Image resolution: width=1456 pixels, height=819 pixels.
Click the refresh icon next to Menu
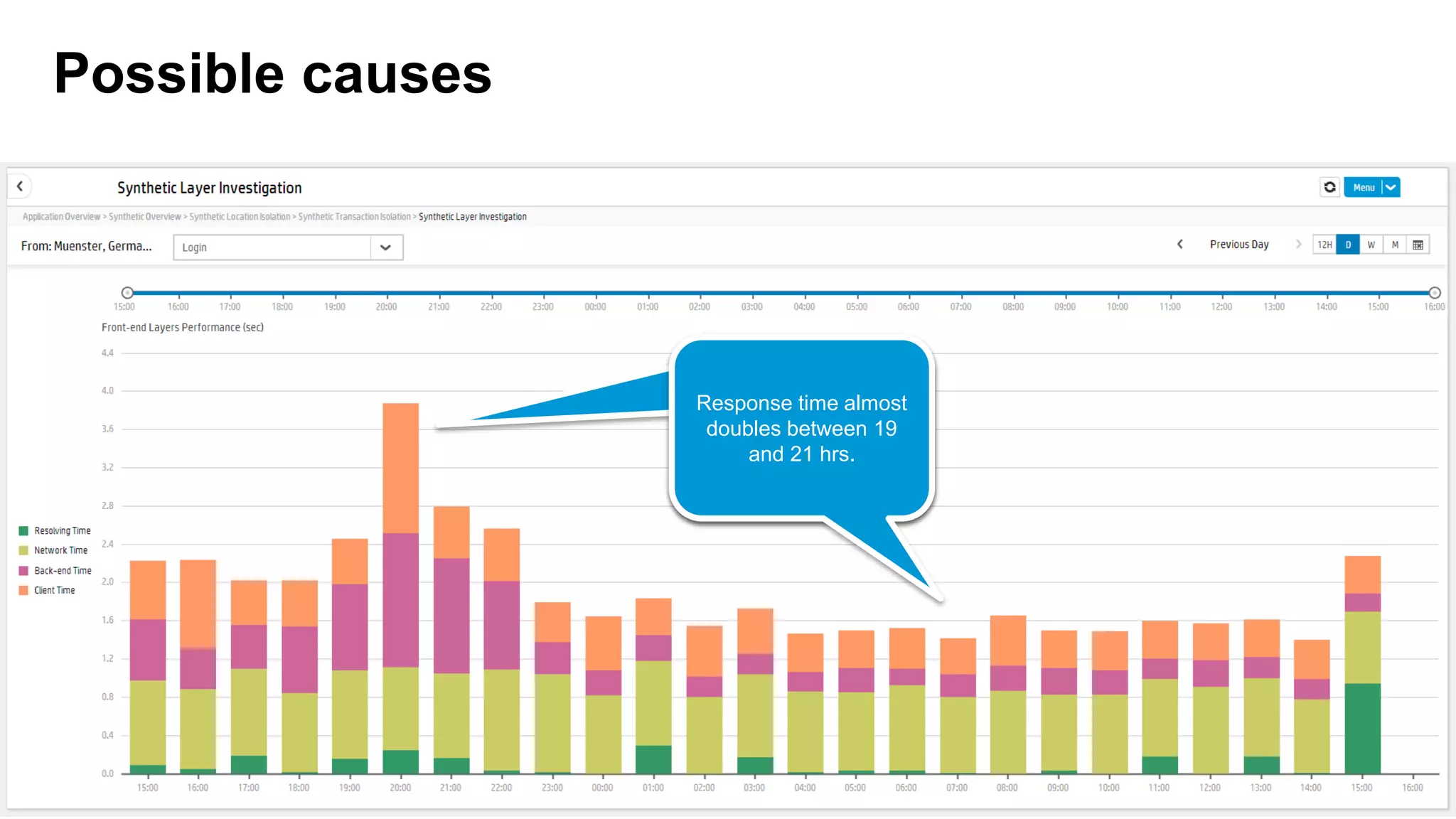[x=1329, y=187]
